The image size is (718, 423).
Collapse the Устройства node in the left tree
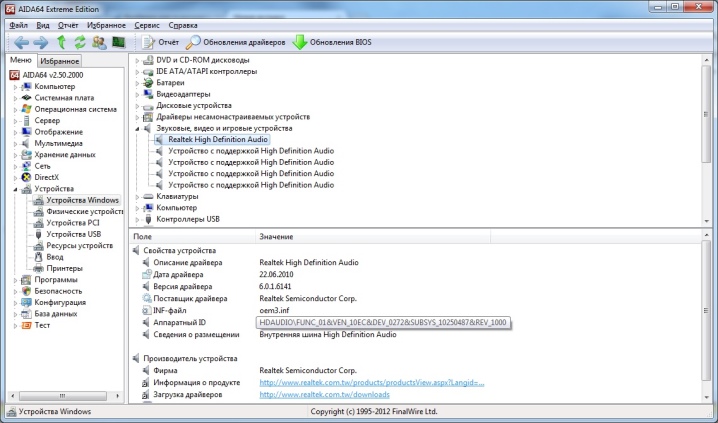pos(15,189)
